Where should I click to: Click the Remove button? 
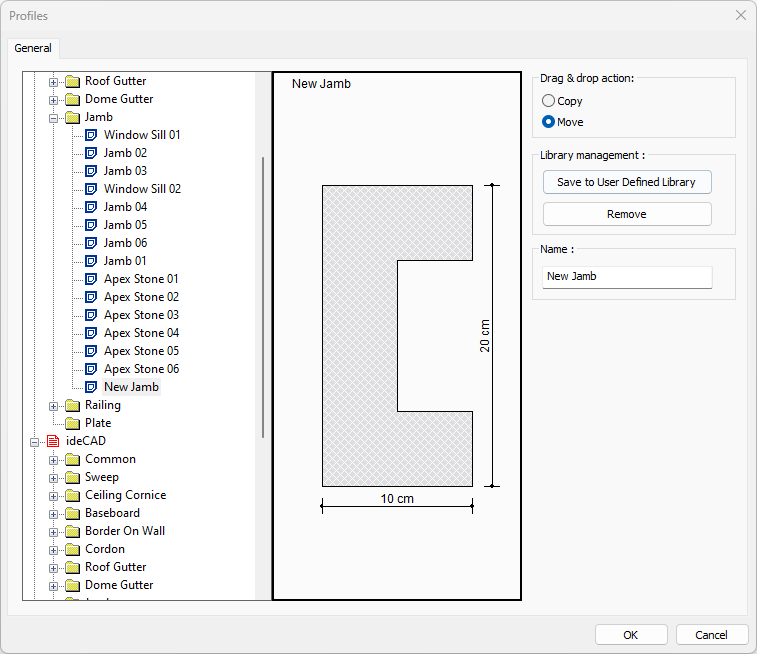[627, 214]
